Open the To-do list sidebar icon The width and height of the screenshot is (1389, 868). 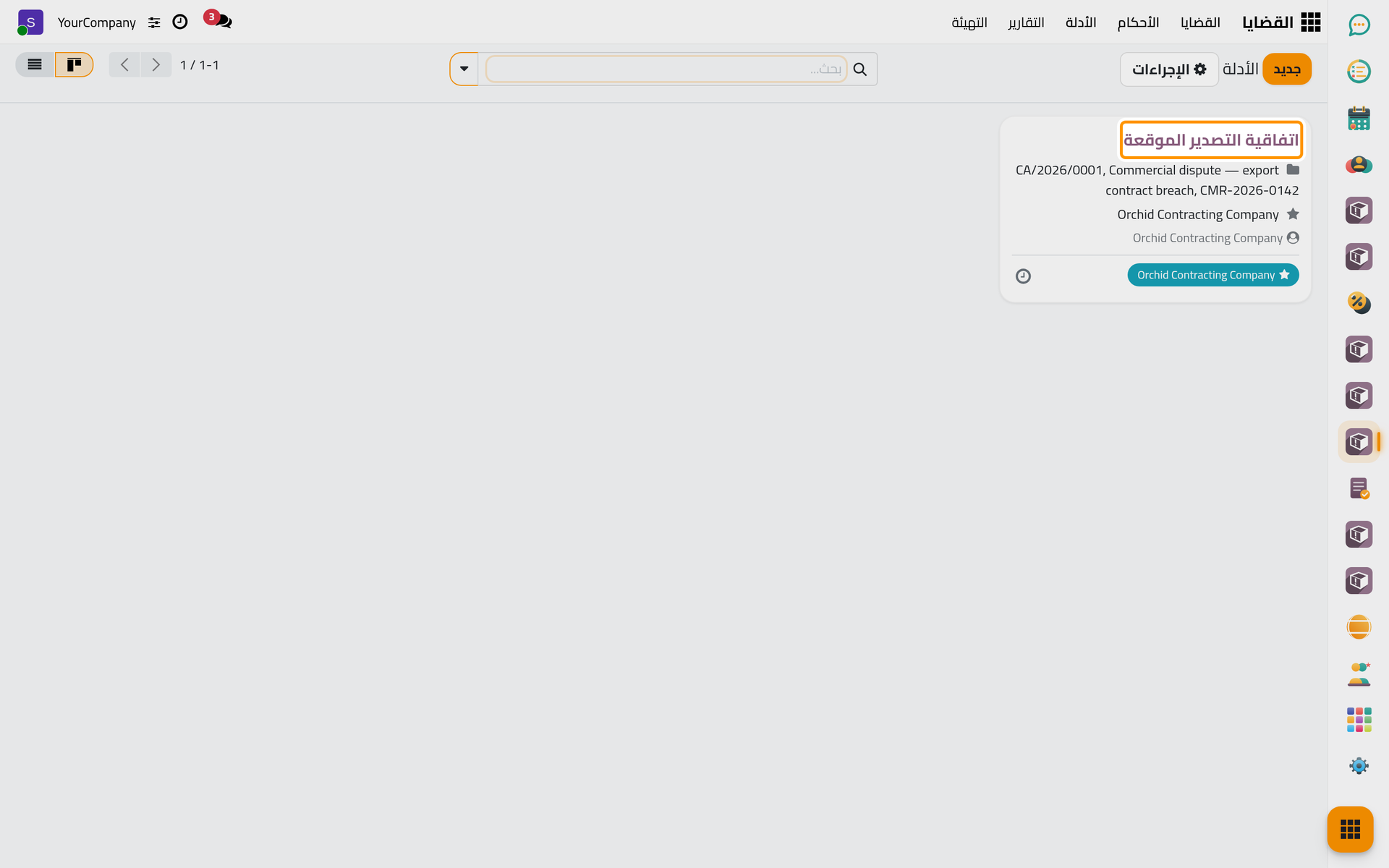pos(1359,72)
